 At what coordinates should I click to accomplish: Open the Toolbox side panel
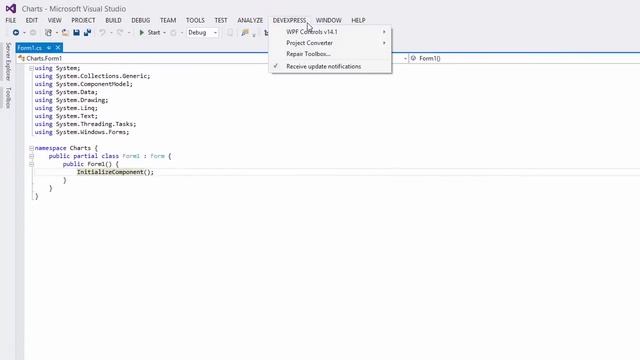pos(8,98)
